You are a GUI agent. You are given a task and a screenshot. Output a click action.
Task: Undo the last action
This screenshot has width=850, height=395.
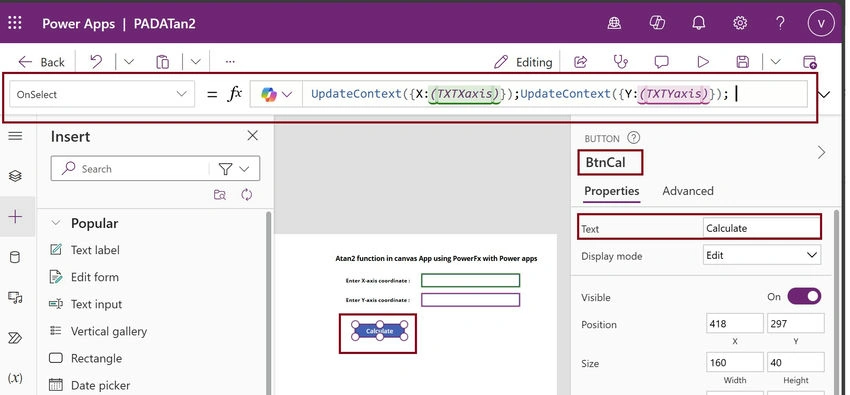[x=96, y=62]
